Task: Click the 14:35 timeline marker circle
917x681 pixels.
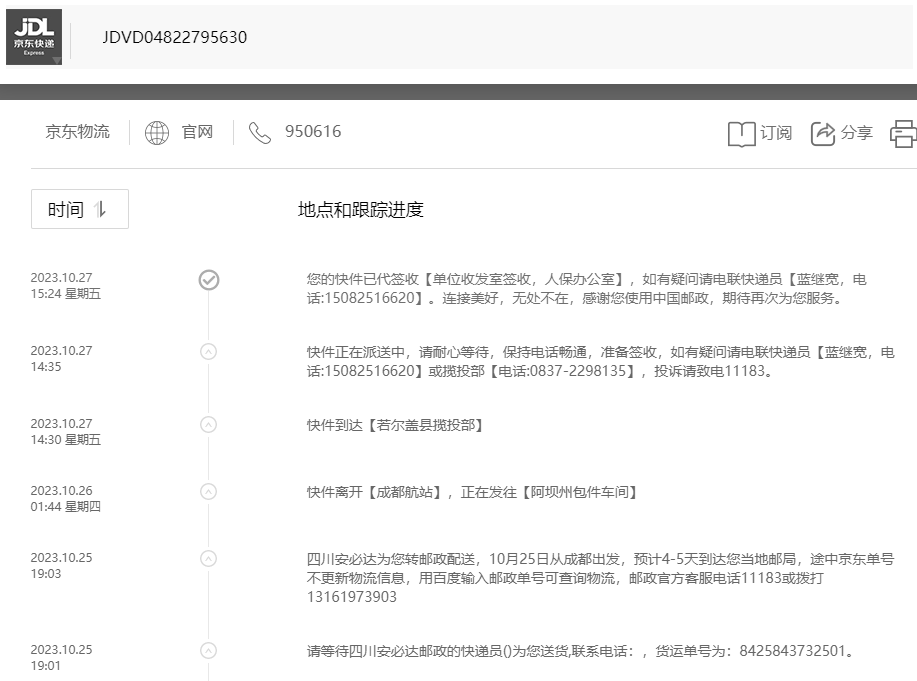Action: (209, 352)
